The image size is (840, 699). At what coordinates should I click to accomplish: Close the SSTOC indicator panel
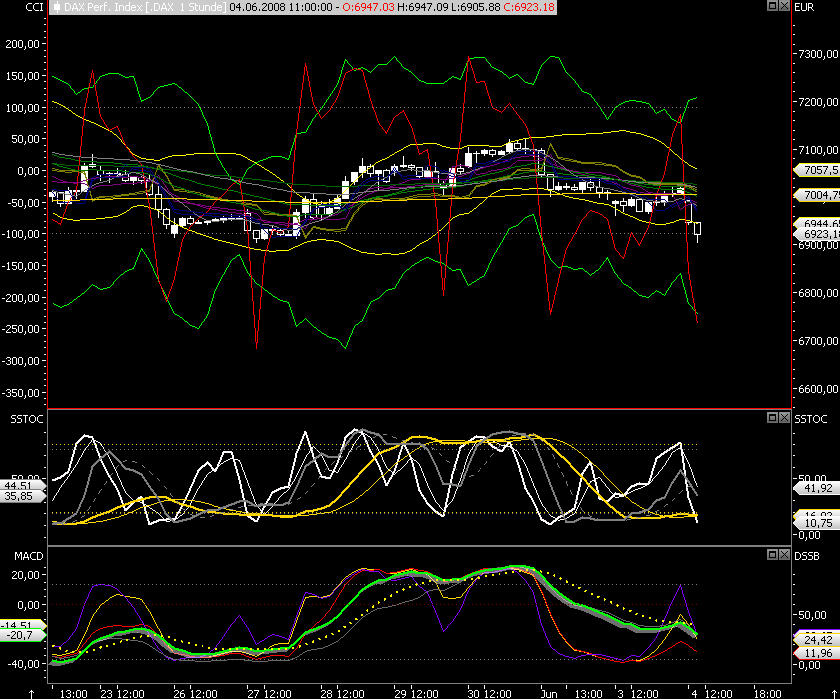783,416
